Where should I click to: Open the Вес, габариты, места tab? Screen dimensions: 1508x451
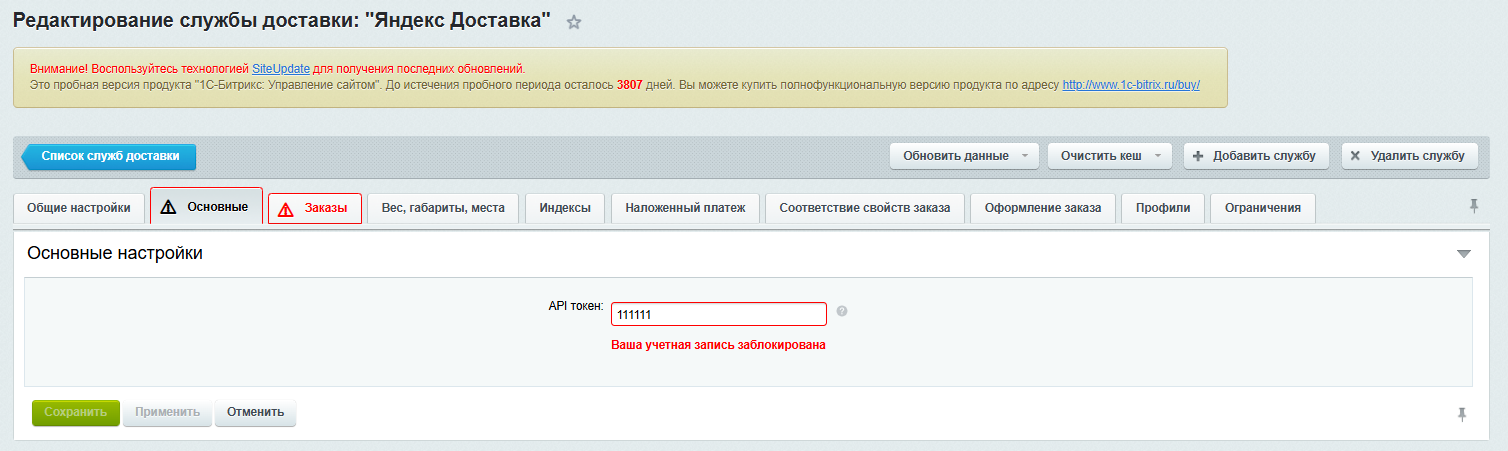443,208
